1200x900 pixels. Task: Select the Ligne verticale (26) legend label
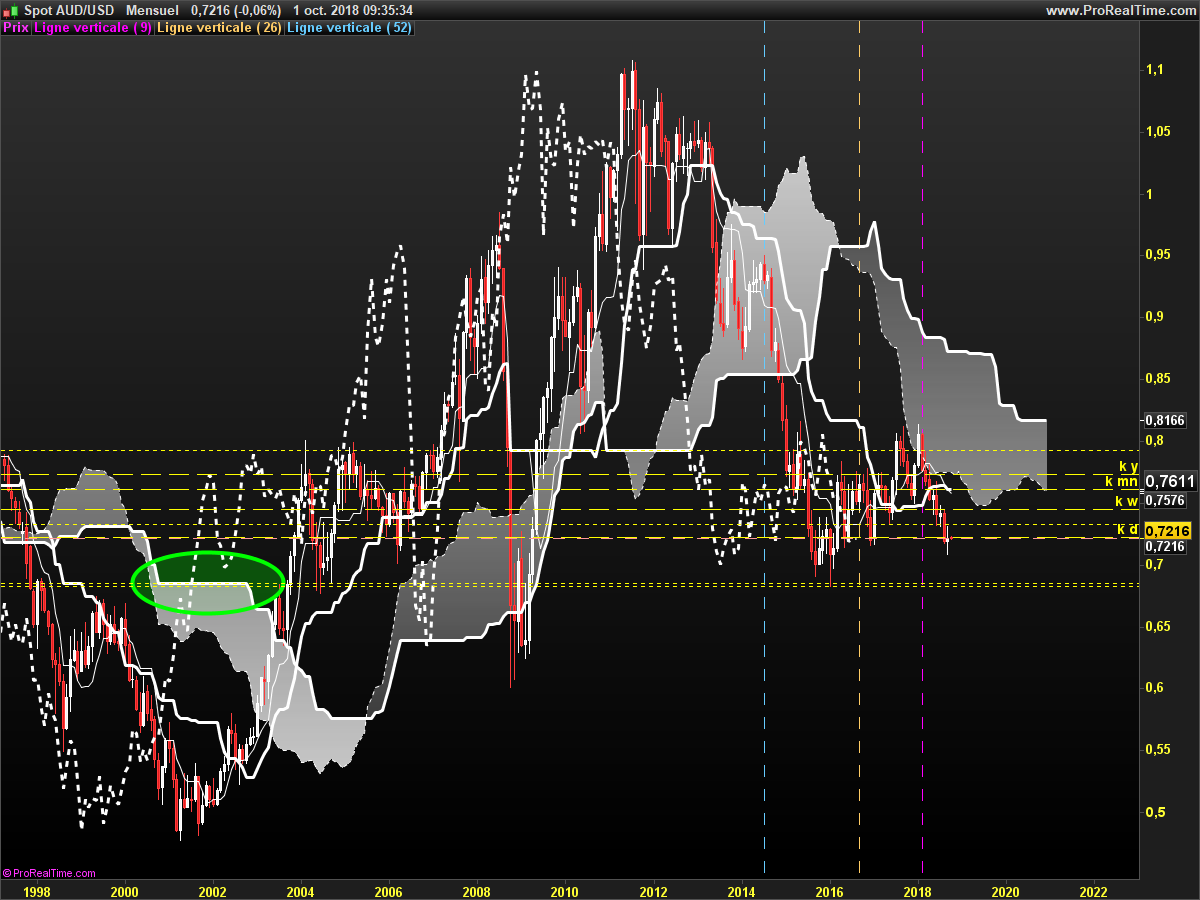(219, 27)
